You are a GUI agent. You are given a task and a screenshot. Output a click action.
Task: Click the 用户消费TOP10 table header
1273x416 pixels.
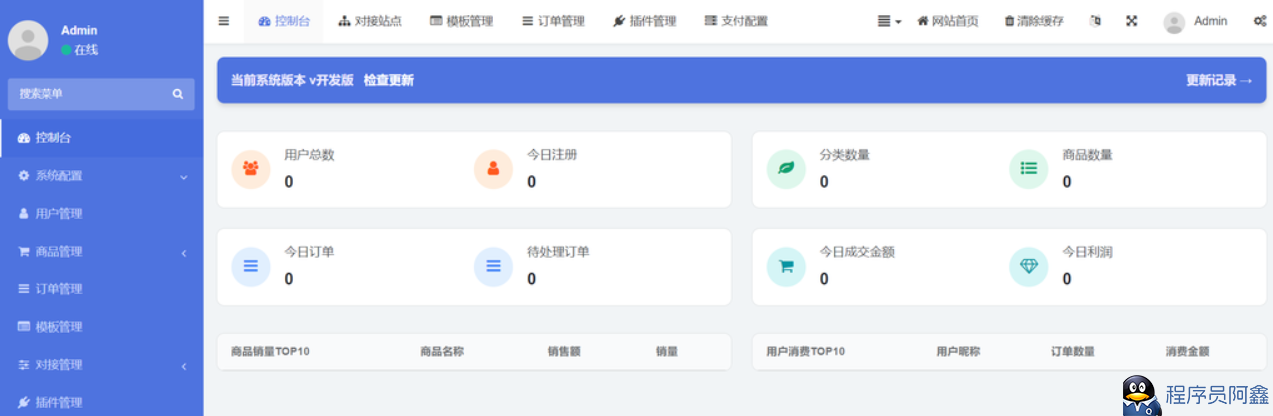[805, 352]
